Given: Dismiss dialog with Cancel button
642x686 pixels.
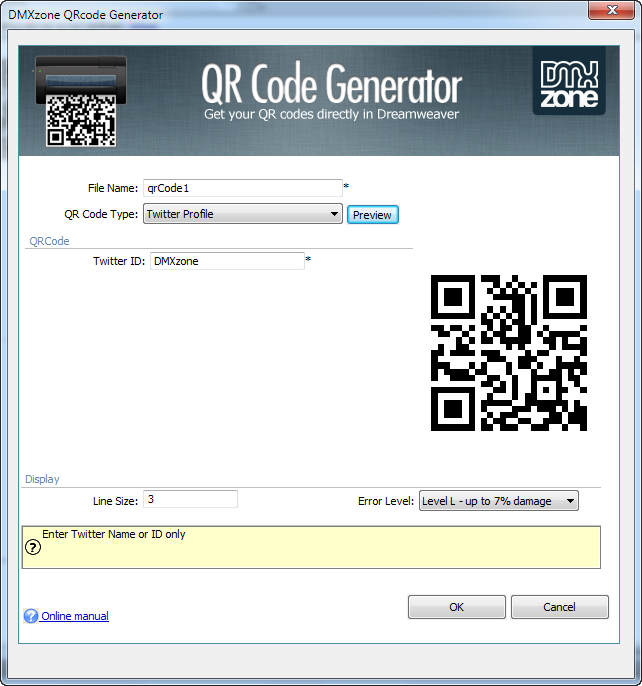Looking at the screenshot, I should 559,607.
